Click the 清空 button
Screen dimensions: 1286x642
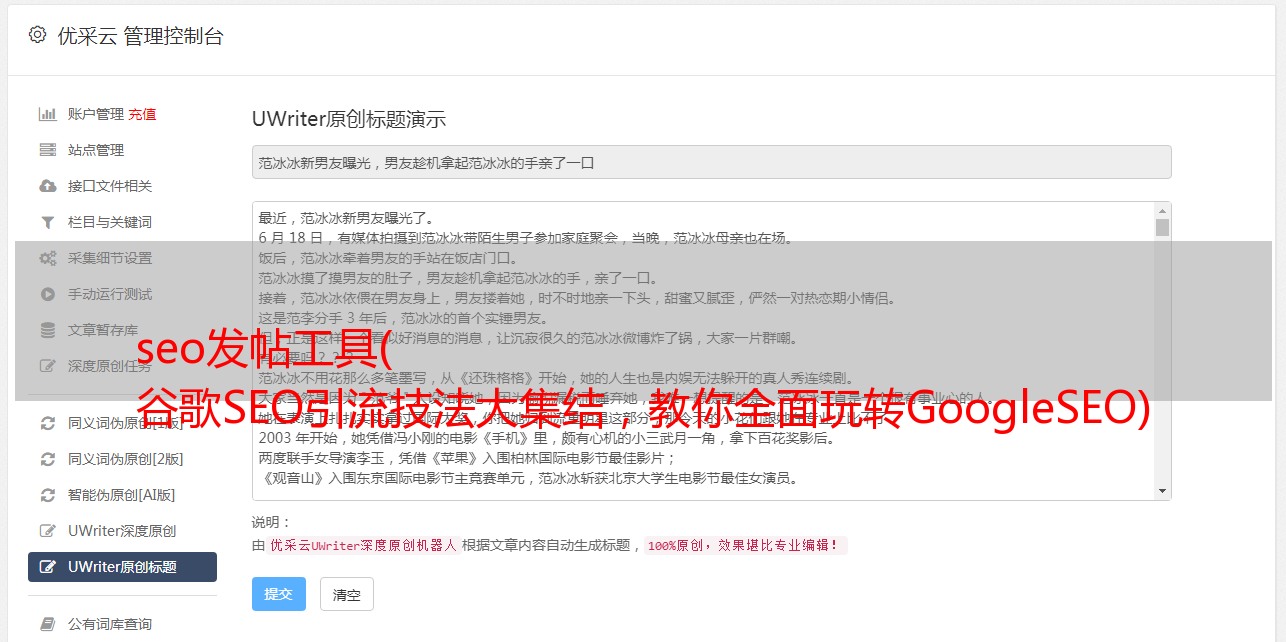click(347, 594)
